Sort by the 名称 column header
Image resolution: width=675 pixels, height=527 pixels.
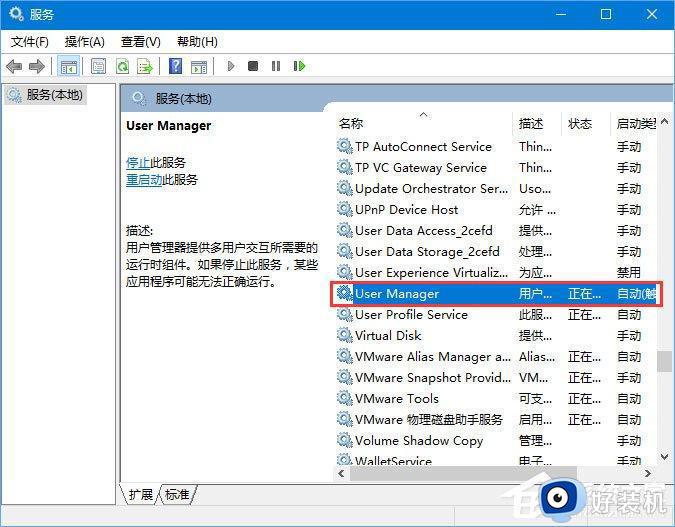coord(423,124)
